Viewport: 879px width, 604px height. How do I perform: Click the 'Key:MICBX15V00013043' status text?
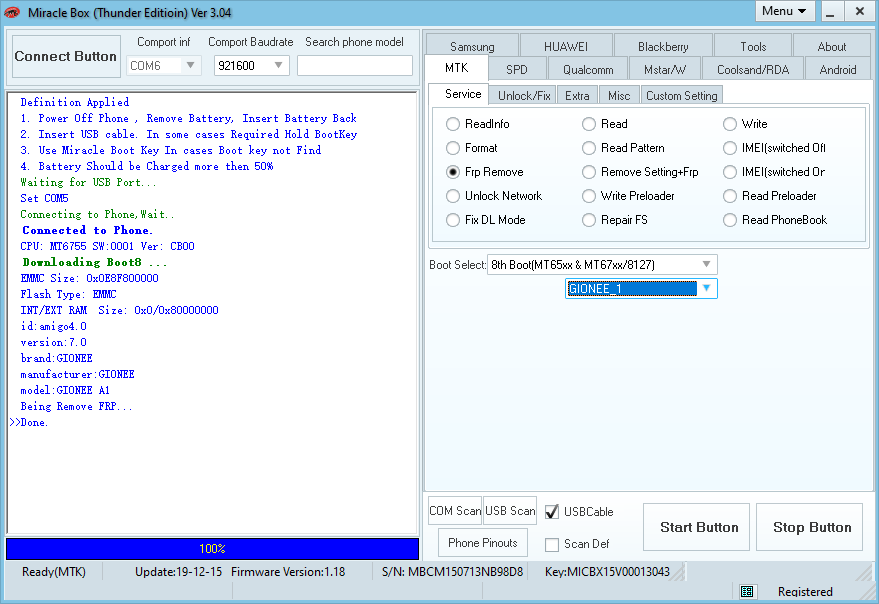point(607,572)
